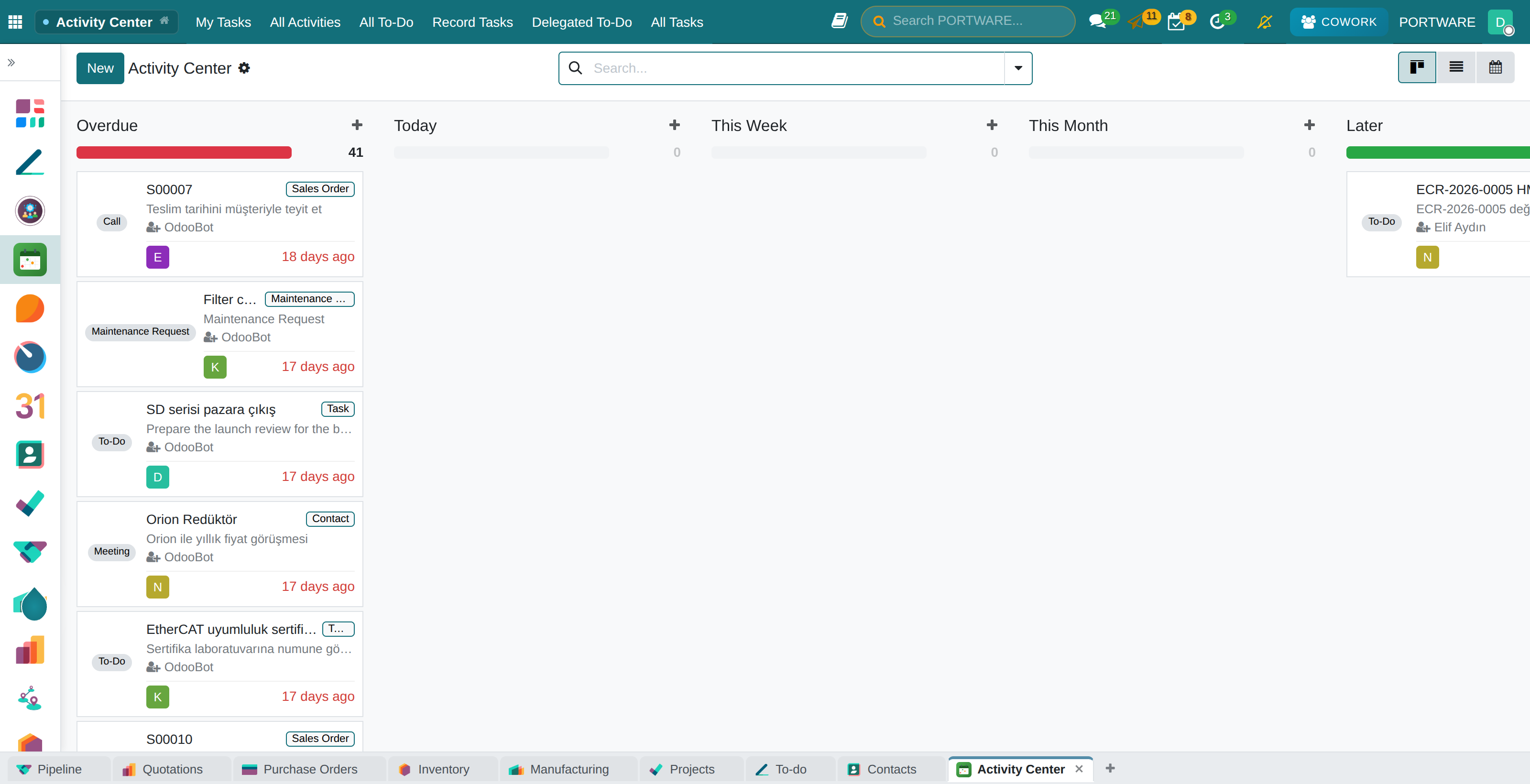1530x784 pixels.
Task: Open the Activity Center green calendar sidebar icon
Action: pos(30,260)
